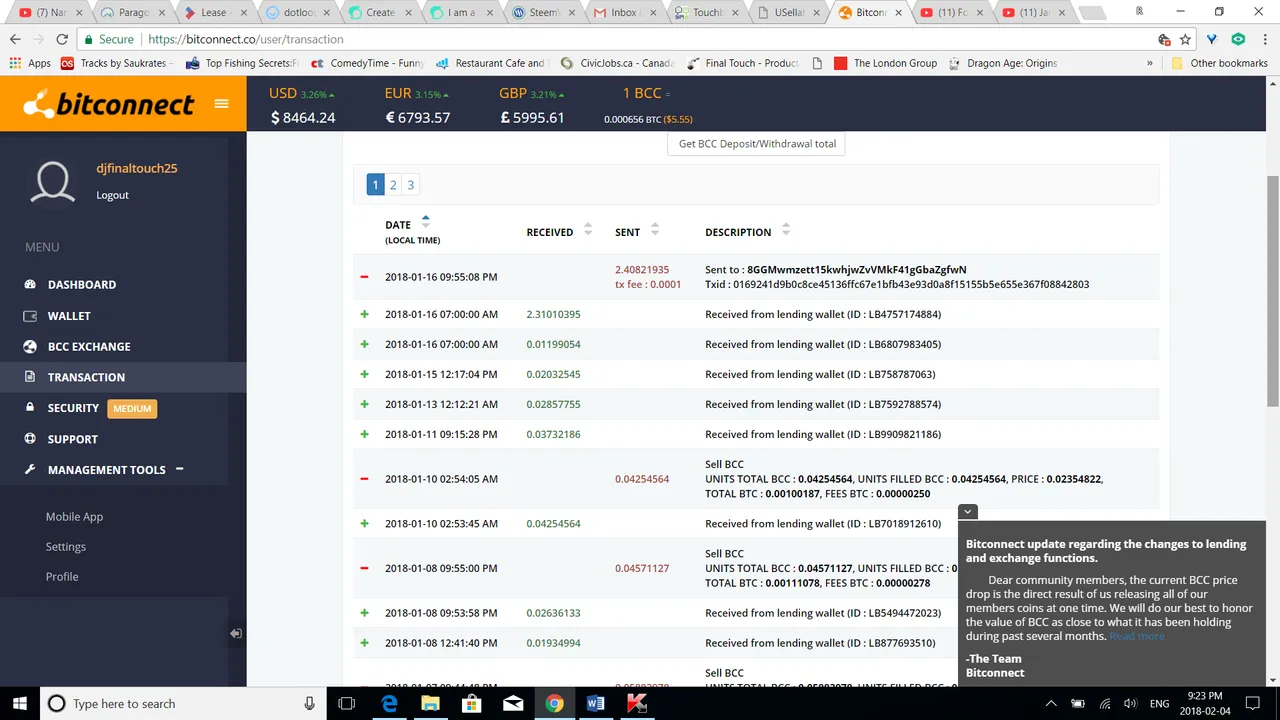Expand bookmarks overflow chevron
This screenshot has height=720, width=1280.
[x=1149, y=63]
